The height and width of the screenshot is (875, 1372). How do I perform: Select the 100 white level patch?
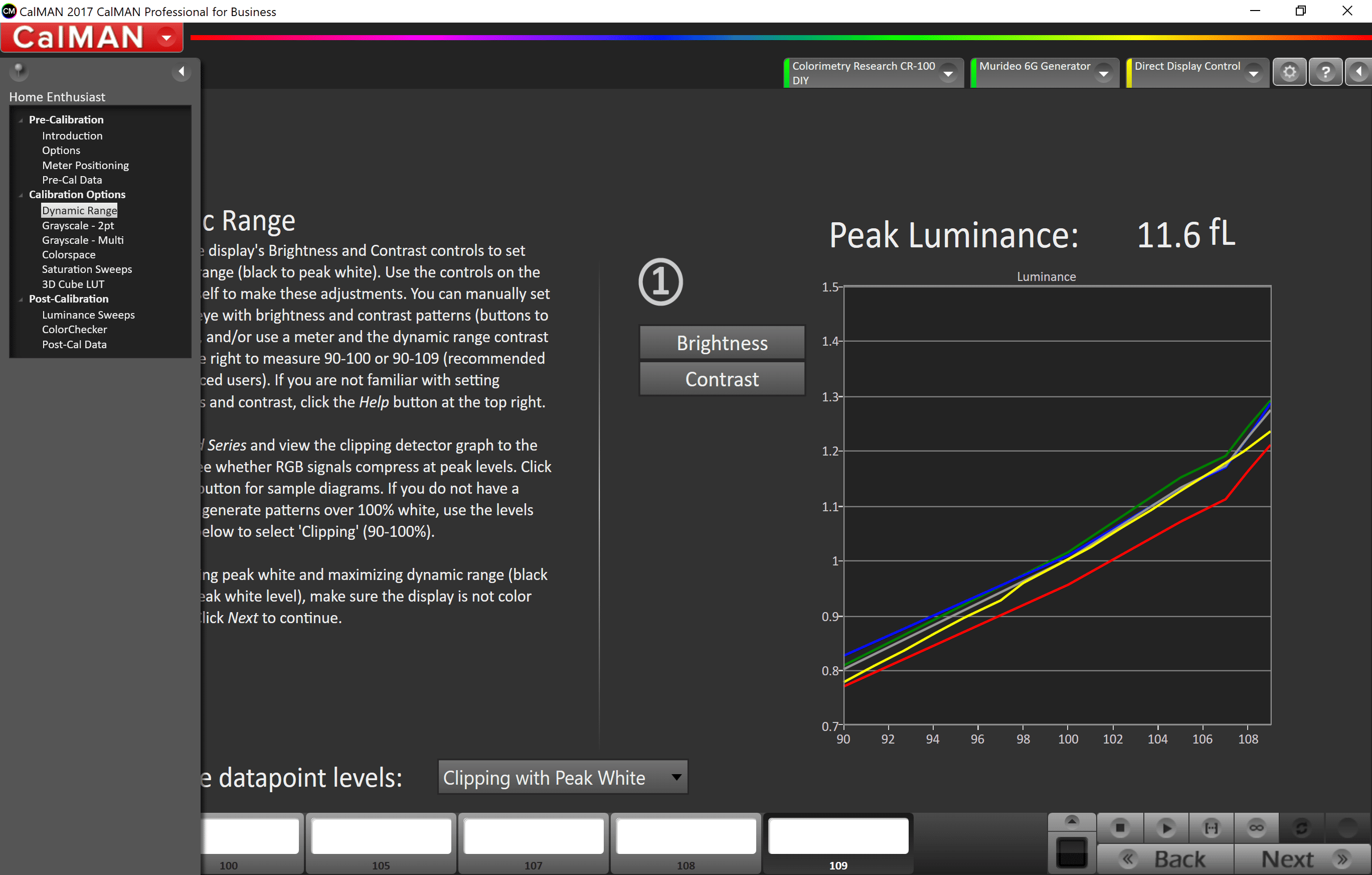(251, 843)
